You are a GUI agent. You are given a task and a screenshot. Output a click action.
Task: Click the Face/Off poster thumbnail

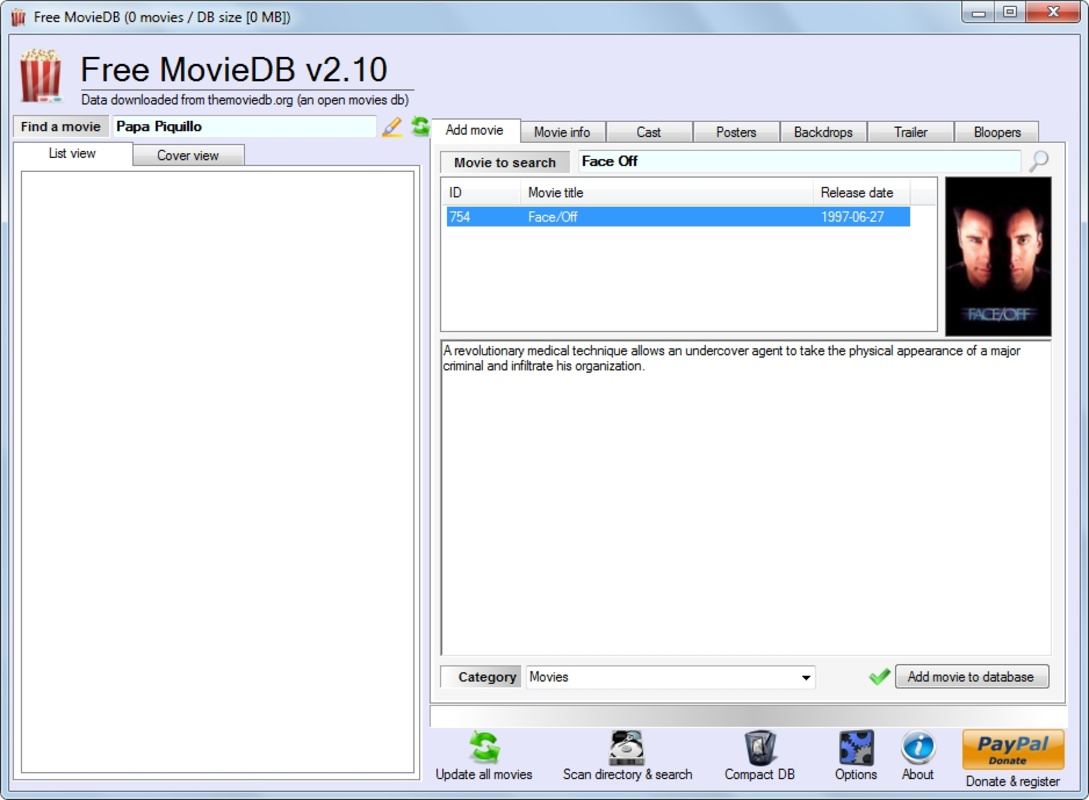pos(997,255)
